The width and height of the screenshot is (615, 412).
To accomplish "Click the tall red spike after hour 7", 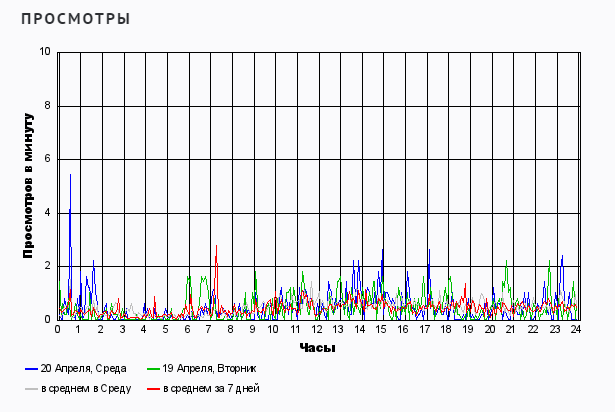I will tap(216, 246).
